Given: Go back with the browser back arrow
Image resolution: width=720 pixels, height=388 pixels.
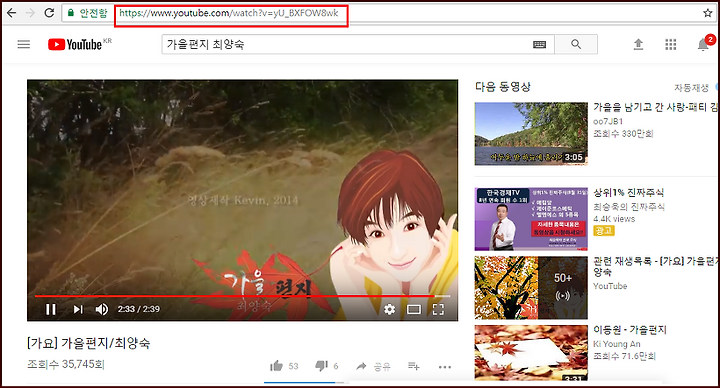Looking at the screenshot, I should [x=11, y=13].
